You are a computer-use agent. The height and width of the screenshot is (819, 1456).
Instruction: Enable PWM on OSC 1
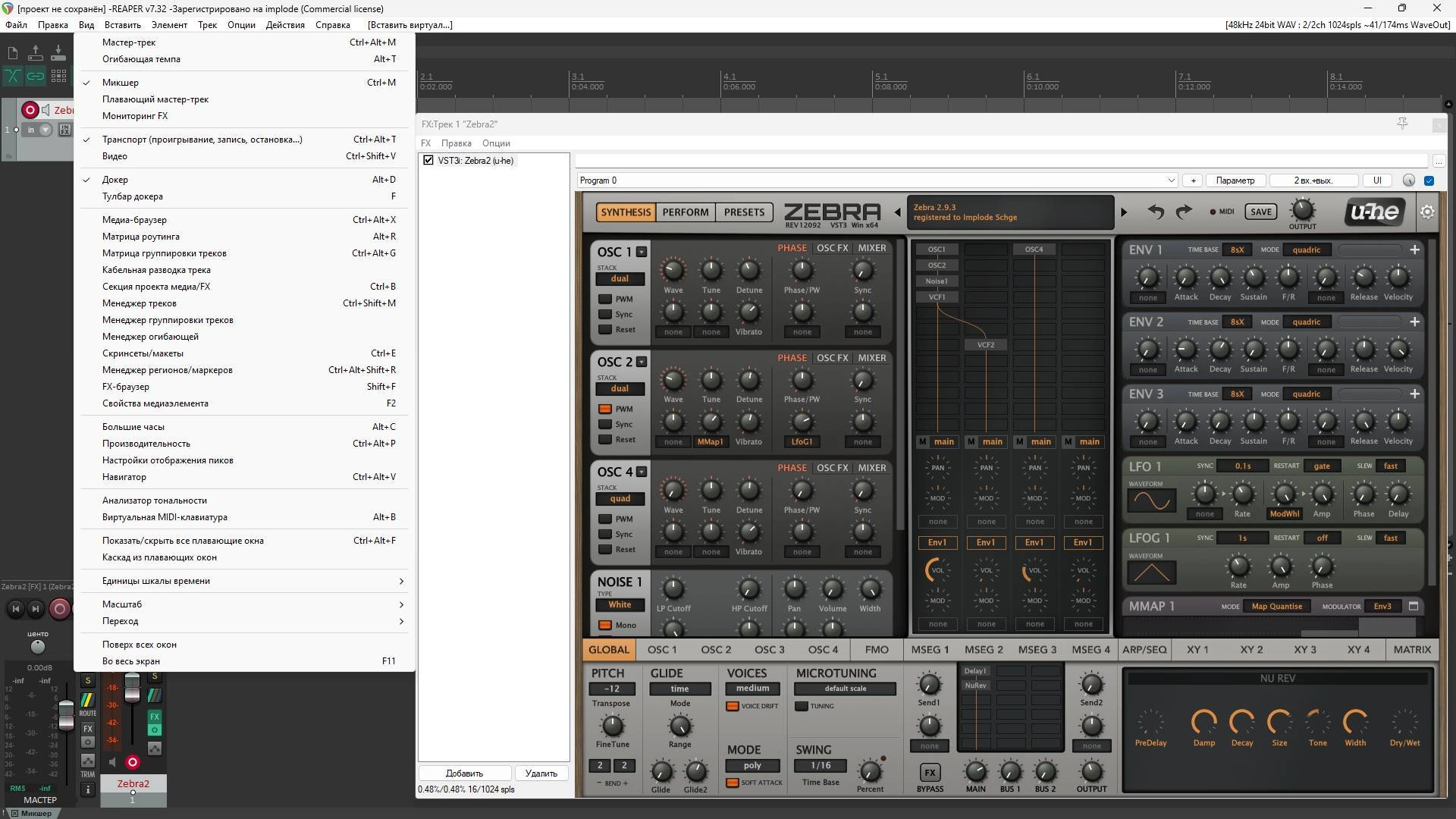coord(605,299)
